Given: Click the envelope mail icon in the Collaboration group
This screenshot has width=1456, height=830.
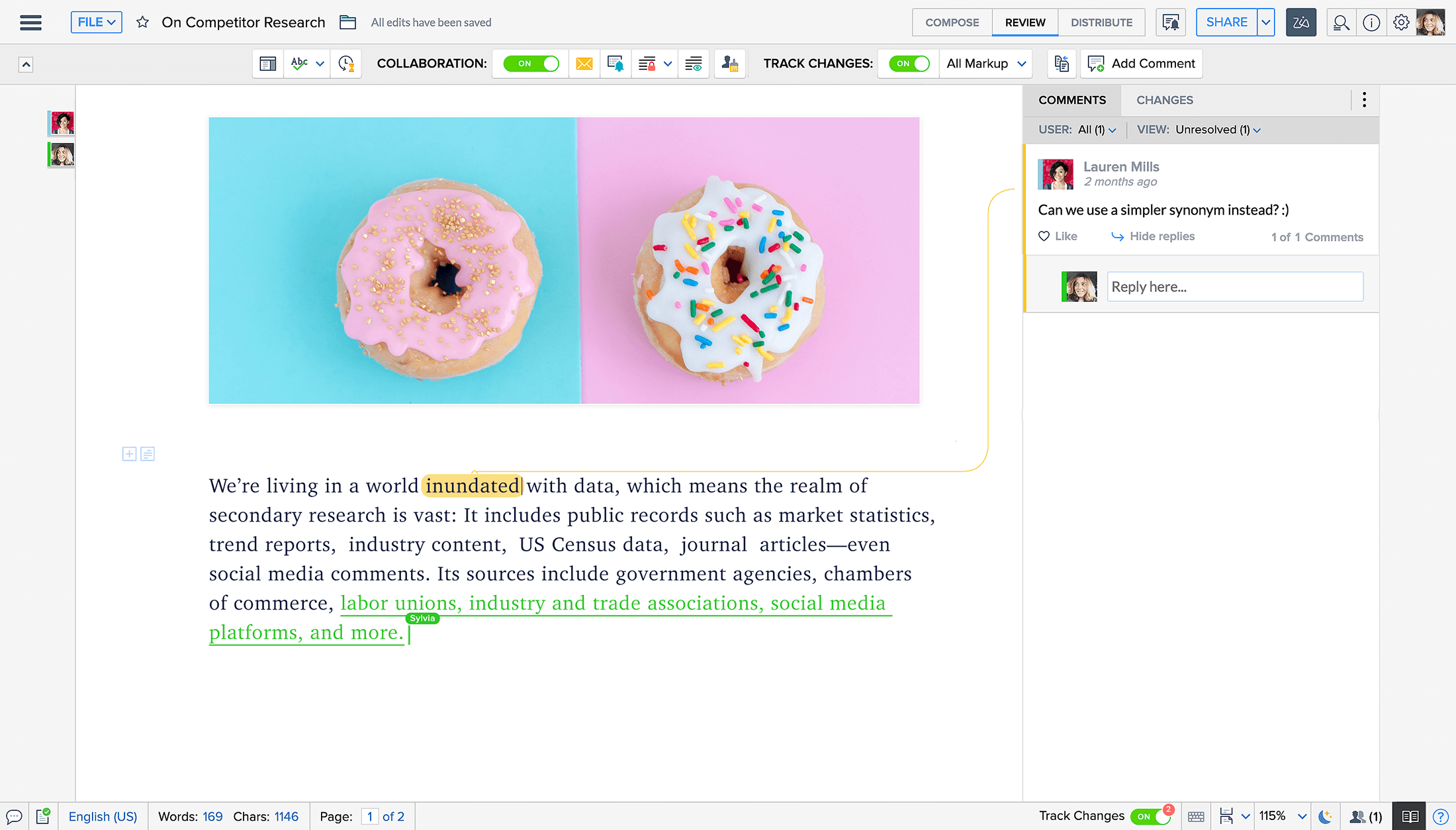Looking at the screenshot, I should point(584,64).
